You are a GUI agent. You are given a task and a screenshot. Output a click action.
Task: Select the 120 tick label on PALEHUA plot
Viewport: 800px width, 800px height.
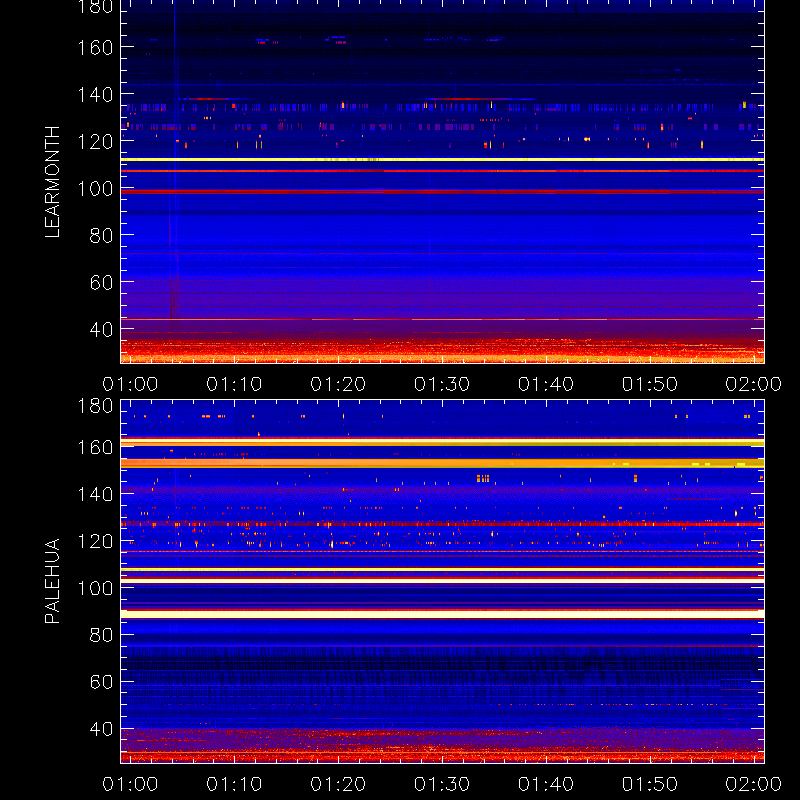[95, 541]
